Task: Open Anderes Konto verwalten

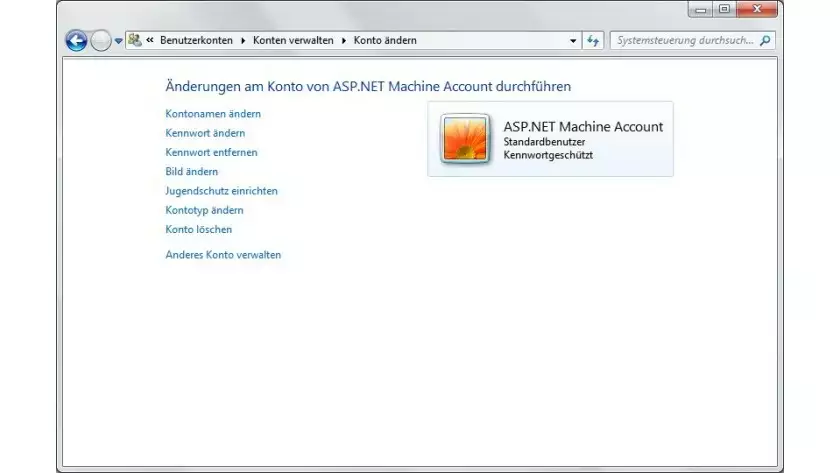Action: coord(223,255)
